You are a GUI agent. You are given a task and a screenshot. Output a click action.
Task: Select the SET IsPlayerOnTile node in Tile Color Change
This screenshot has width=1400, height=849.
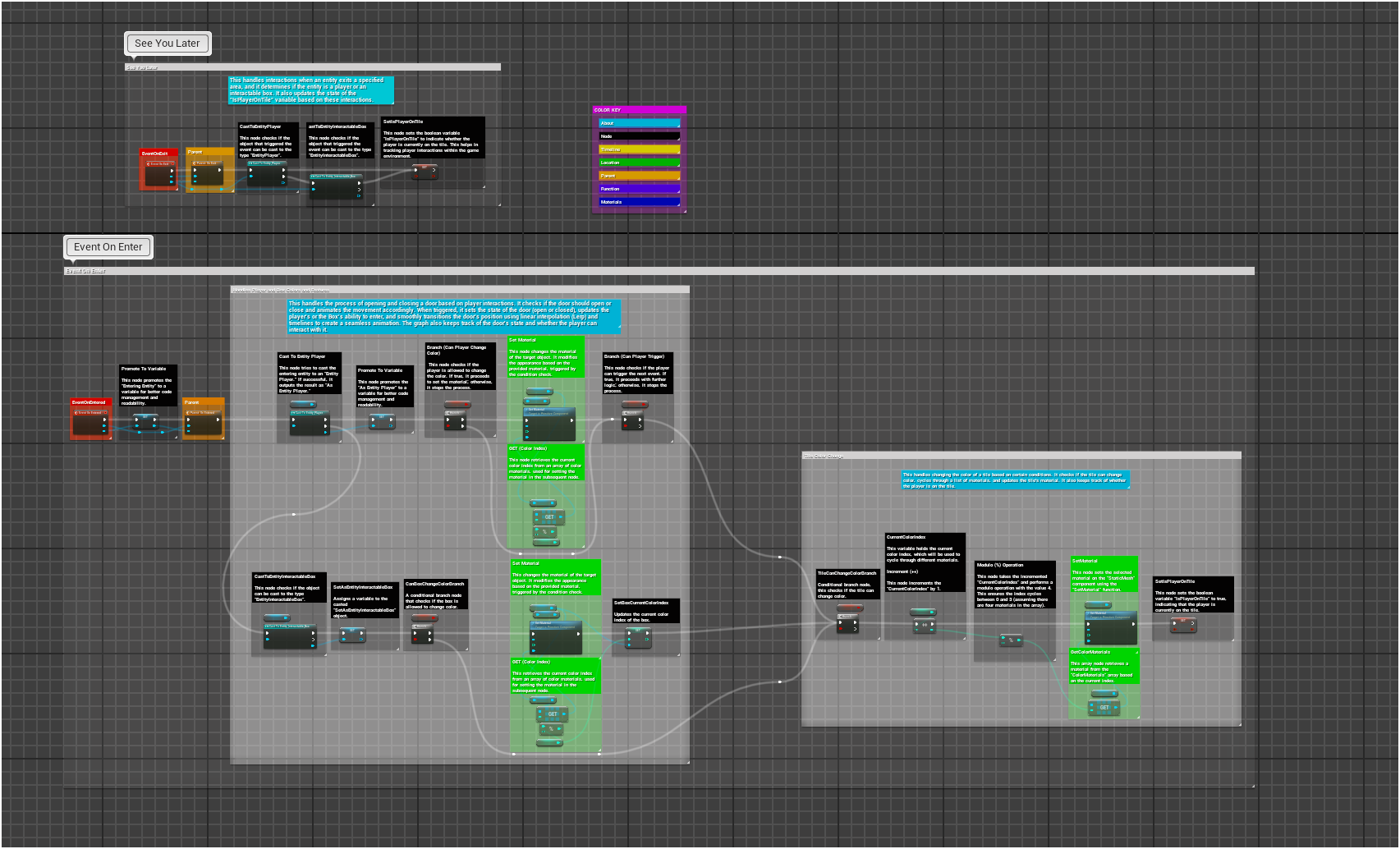1182,625
